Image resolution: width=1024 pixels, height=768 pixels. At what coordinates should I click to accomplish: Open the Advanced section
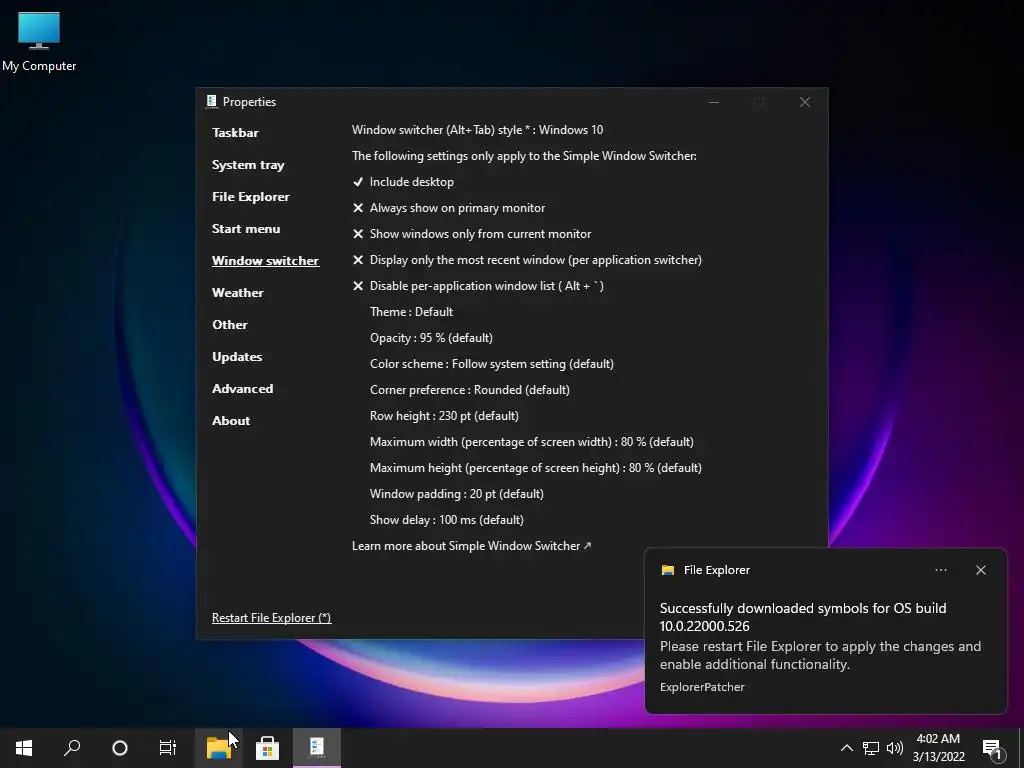[242, 389]
